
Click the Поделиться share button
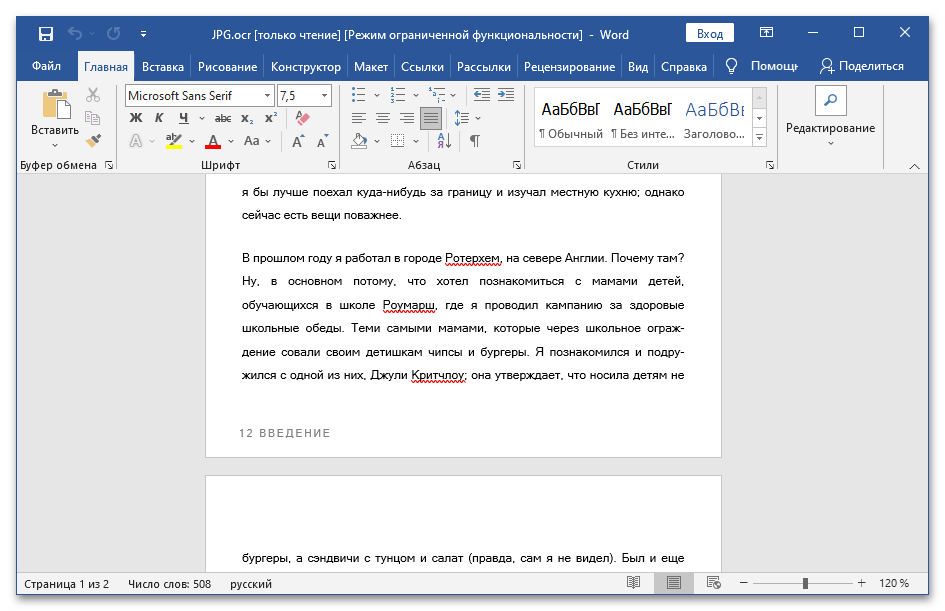pyautogui.click(x=862, y=66)
